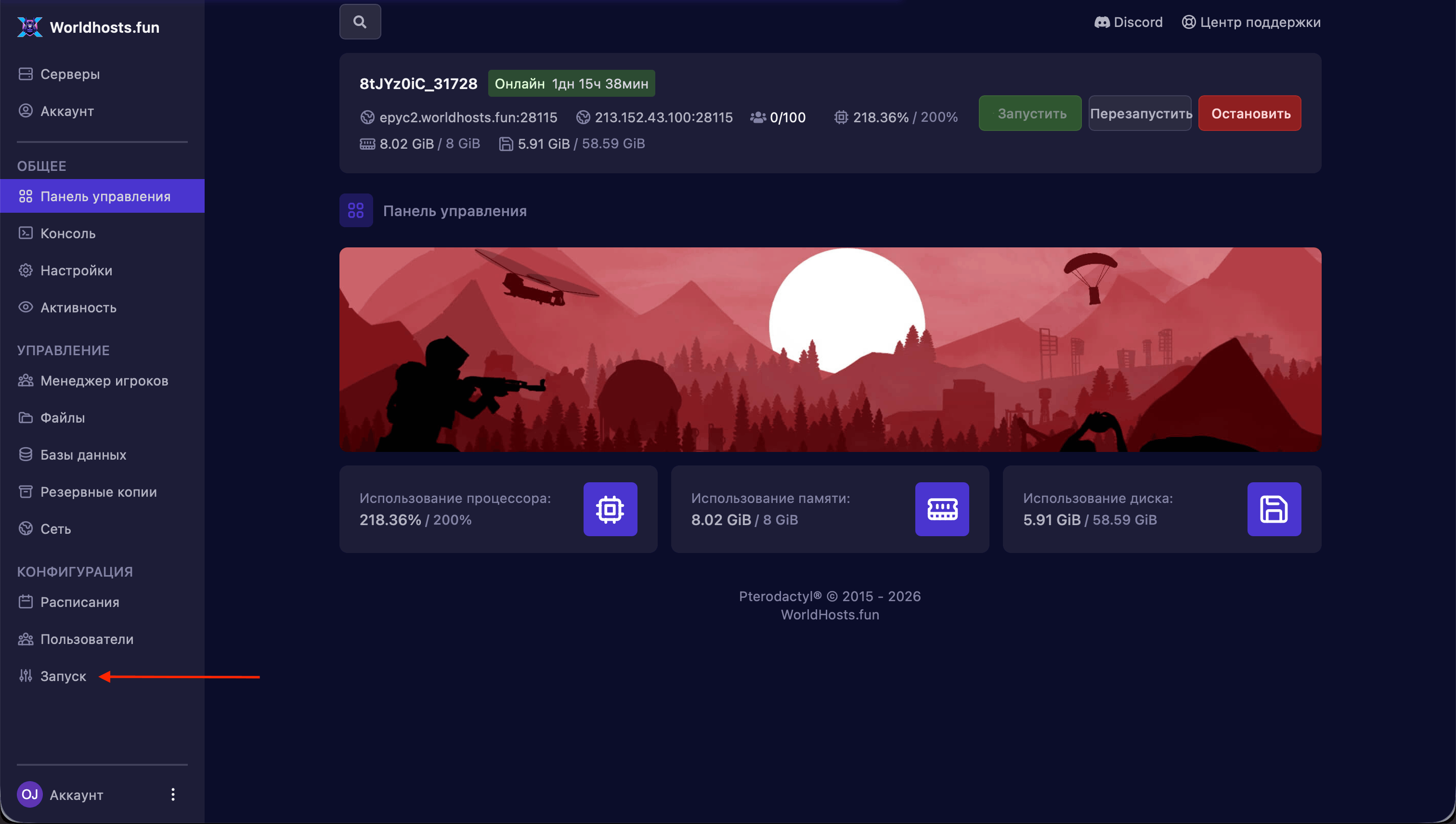Screen dimensions: 1456x824
Task: Click the Сеть globe icon
Action: point(26,528)
